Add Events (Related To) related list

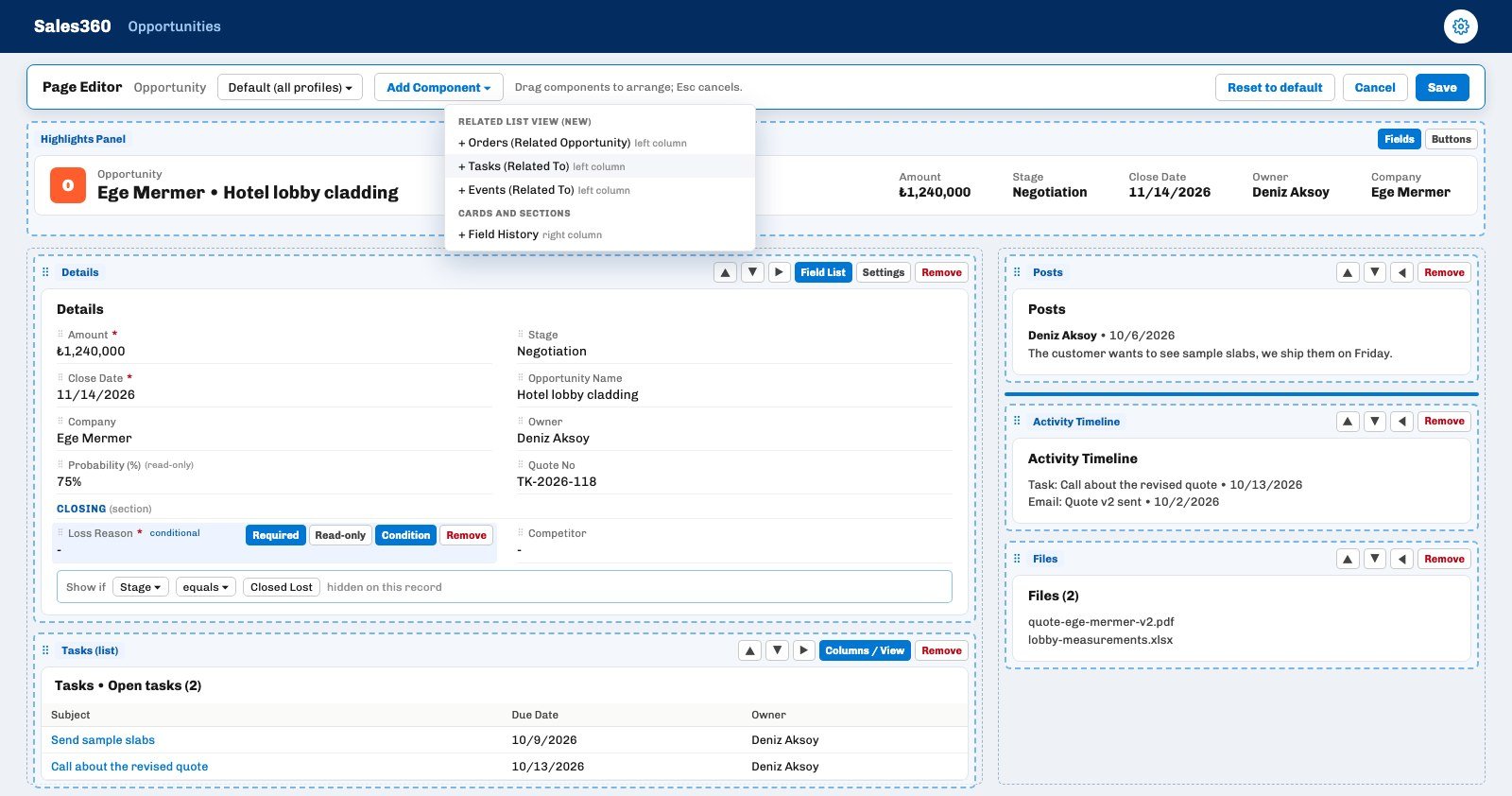600,190
